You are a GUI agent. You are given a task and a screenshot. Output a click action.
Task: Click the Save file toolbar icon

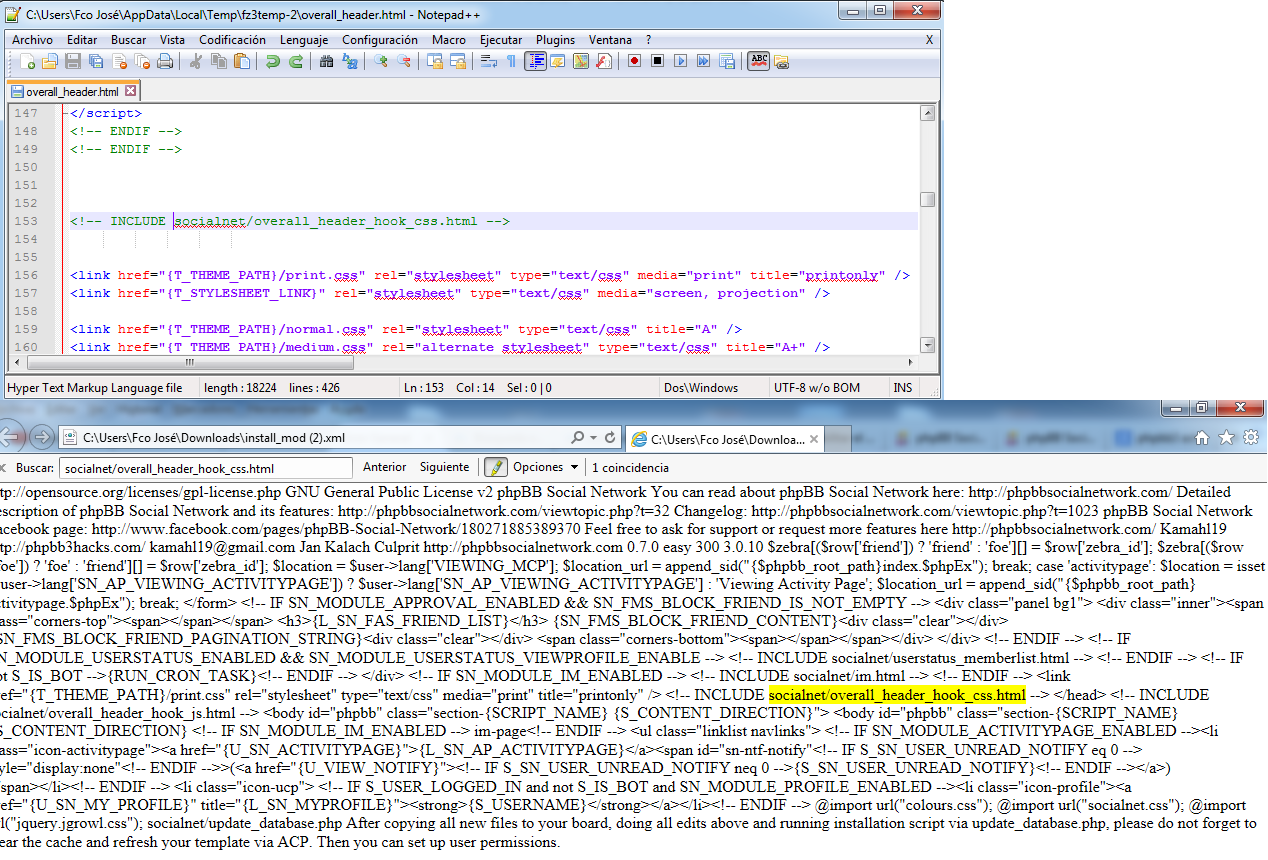point(73,62)
